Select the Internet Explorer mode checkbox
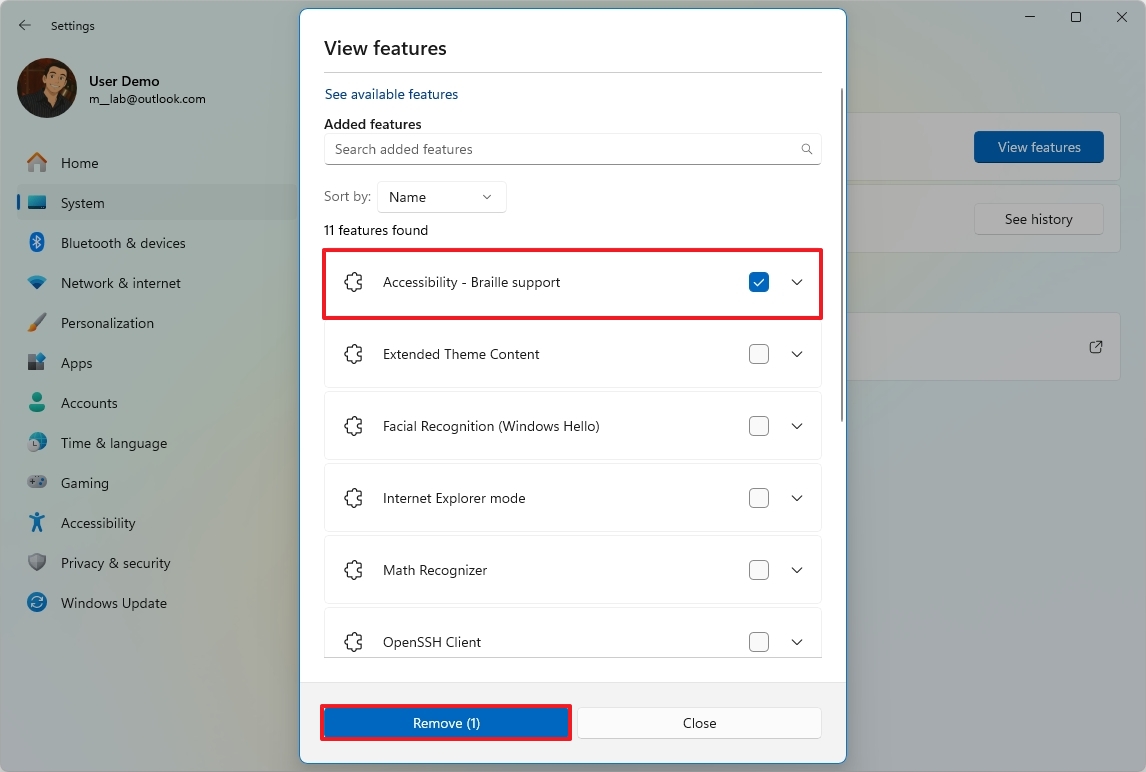 (x=759, y=498)
